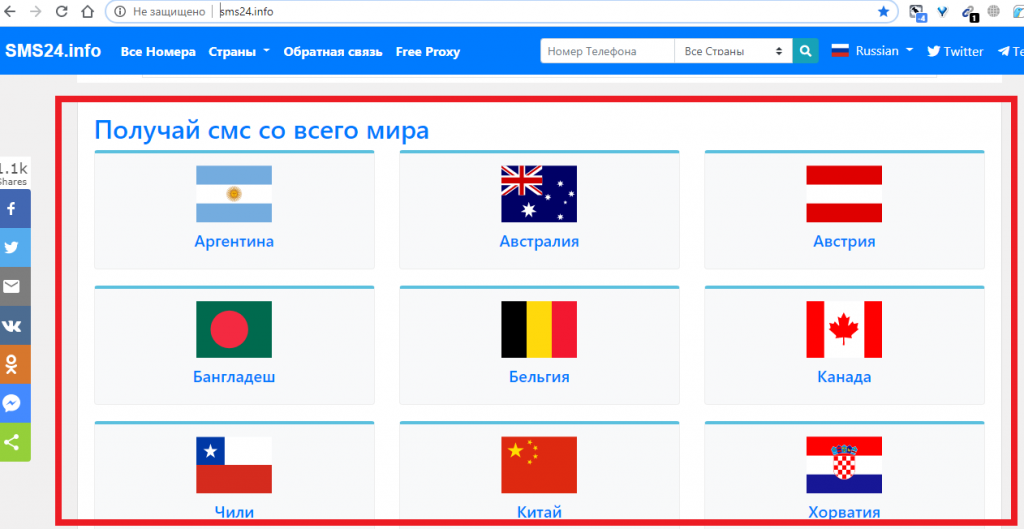1024x529 pixels.
Task: Click the Odnoklassniki share icon
Action: [x=13, y=365]
